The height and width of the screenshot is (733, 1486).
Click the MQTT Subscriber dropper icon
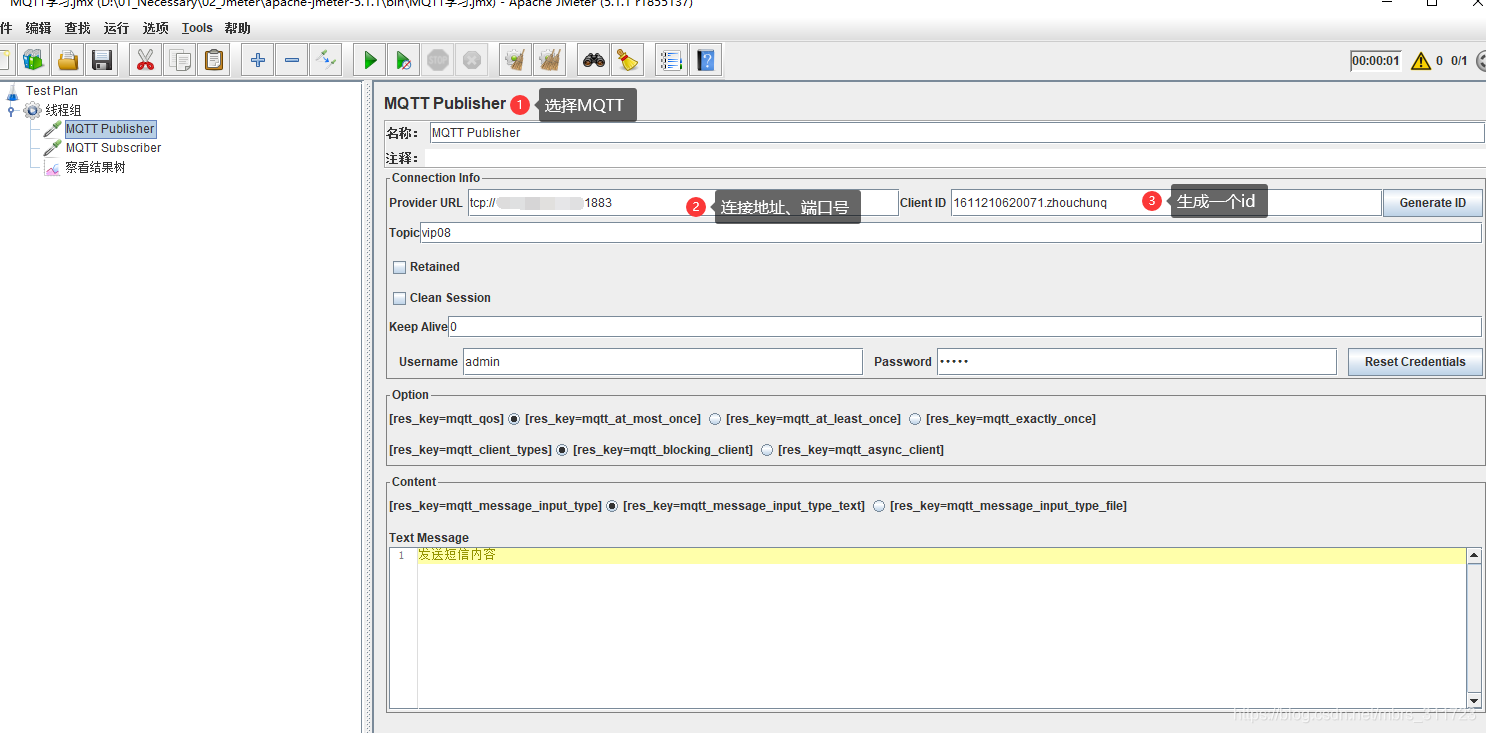coord(52,148)
